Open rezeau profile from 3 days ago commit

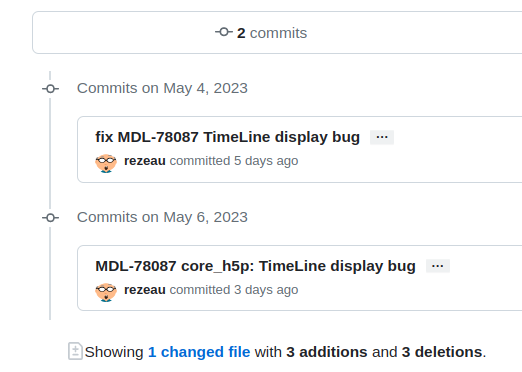145,290
